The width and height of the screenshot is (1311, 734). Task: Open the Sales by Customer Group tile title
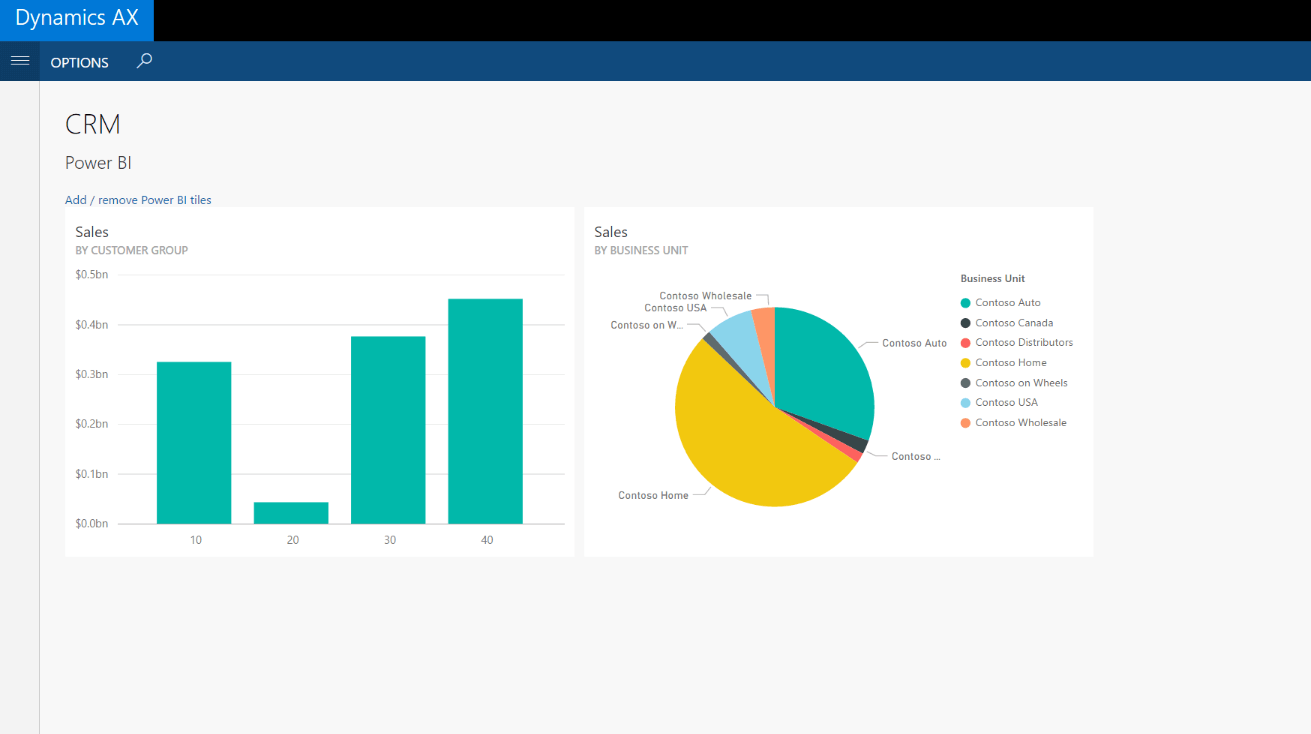point(92,232)
